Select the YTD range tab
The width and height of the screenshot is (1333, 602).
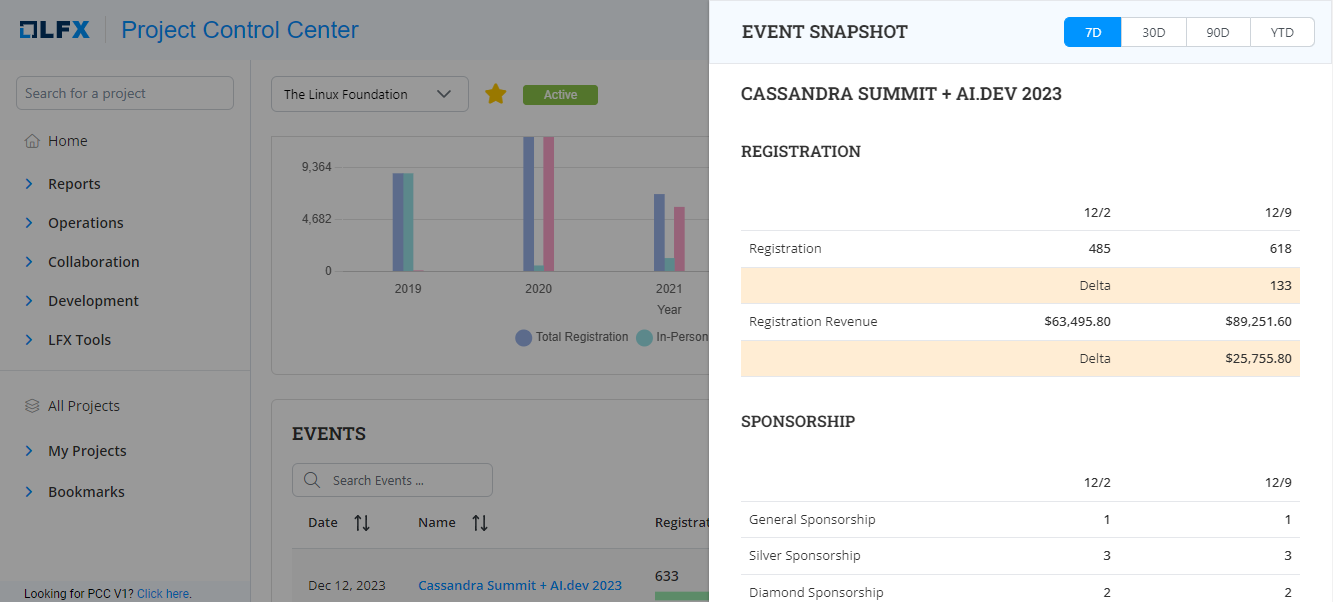(1282, 32)
